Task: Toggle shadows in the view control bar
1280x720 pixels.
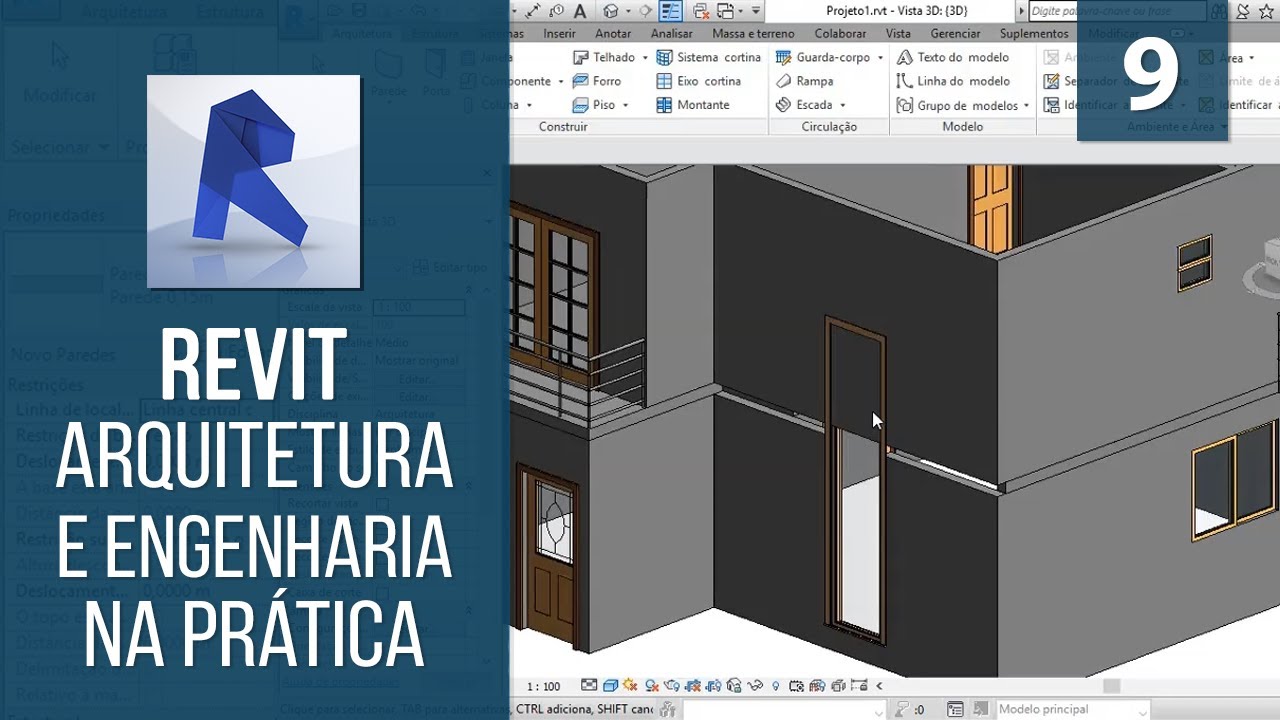Action: (651, 686)
